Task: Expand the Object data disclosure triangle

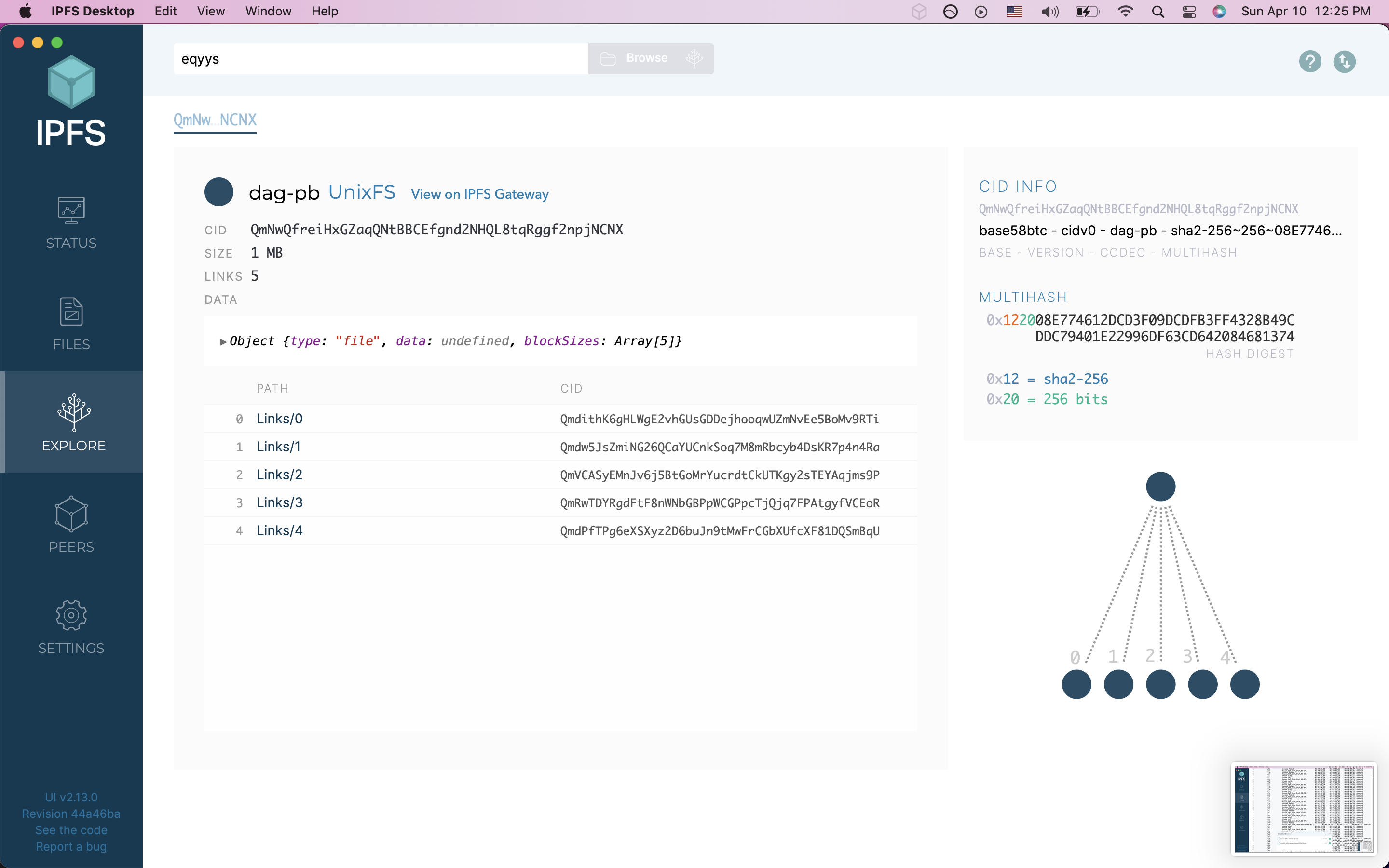Action: [x=223, y=341]
